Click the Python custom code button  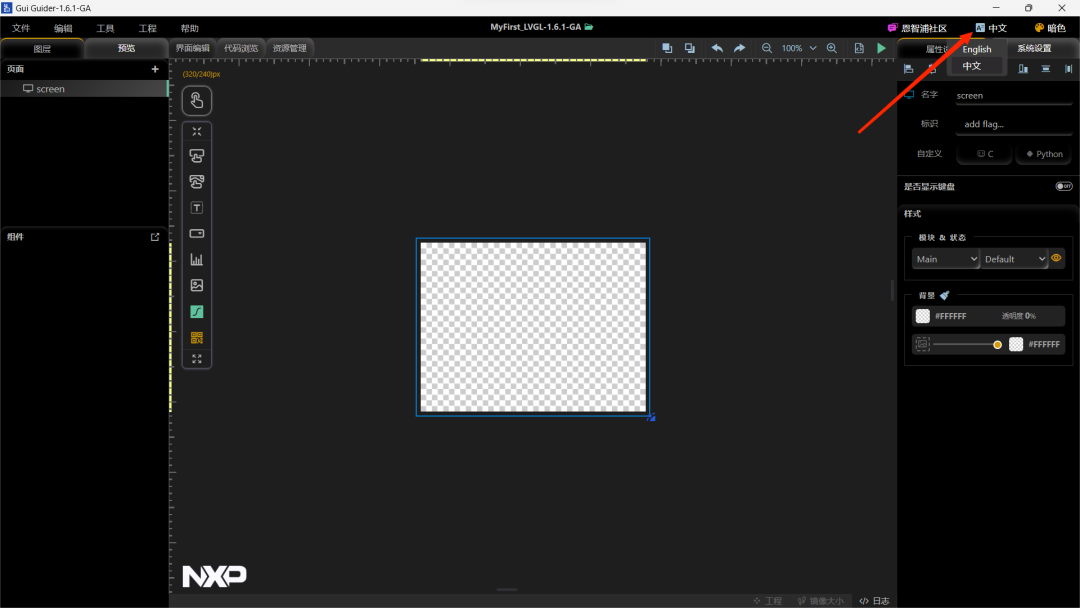pos(1043,154)
